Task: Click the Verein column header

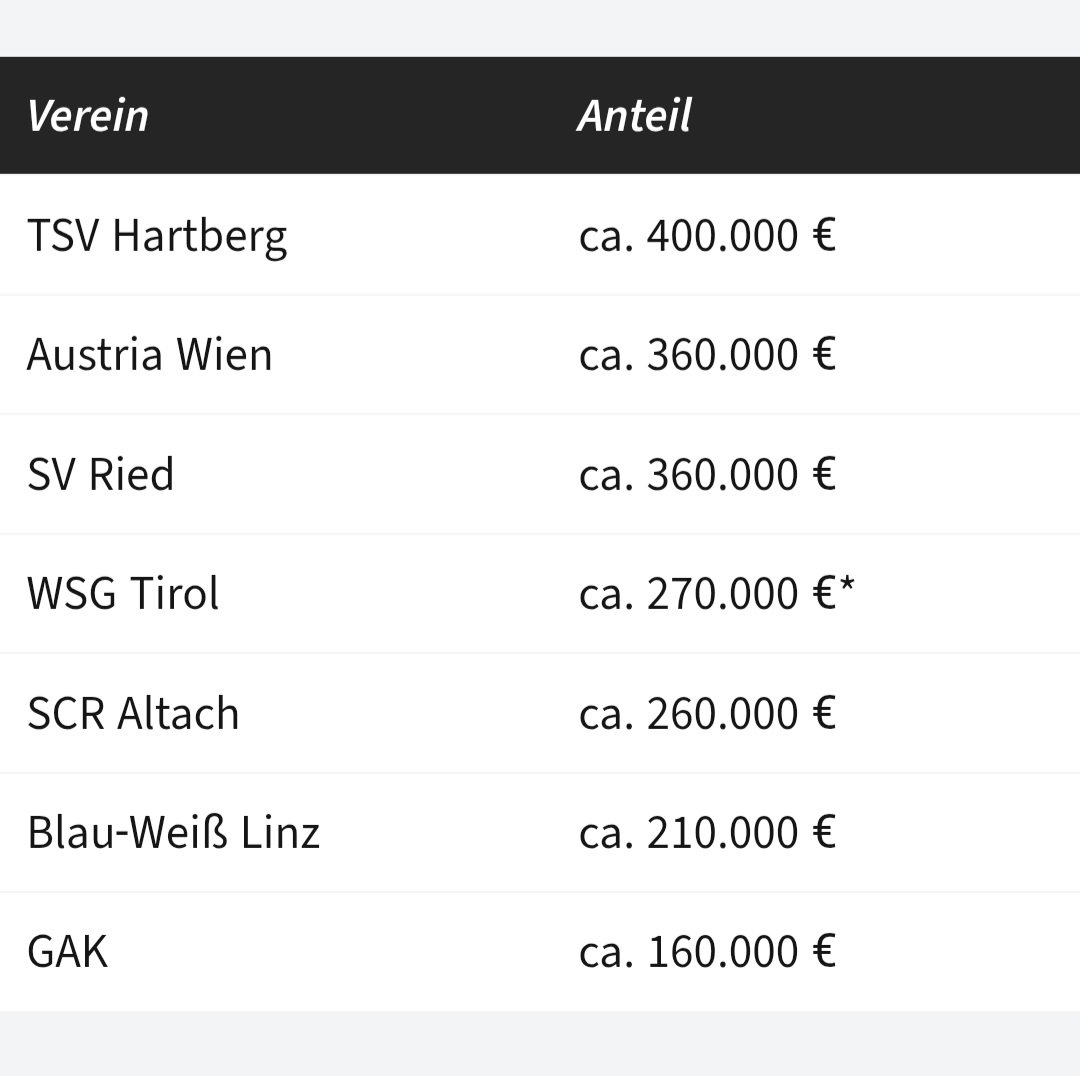Action: [x=88, y=116]
